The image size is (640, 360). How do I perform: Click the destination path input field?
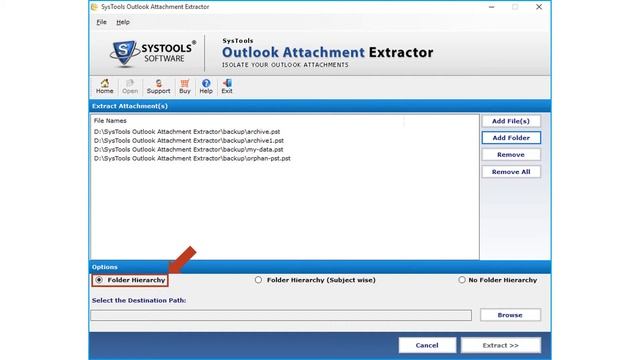pos(281,315)
